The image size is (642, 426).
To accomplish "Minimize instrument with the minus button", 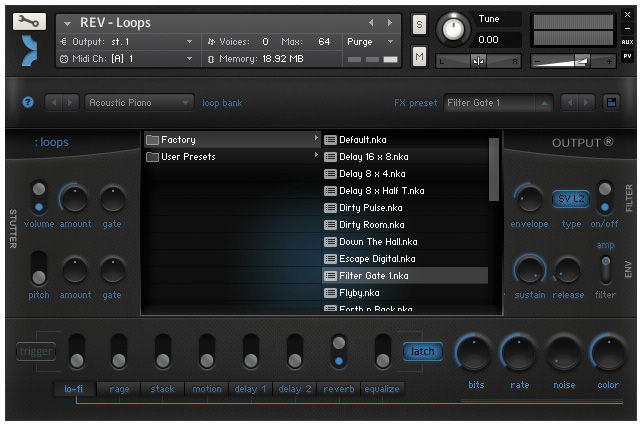I will [x=627, y=28].
